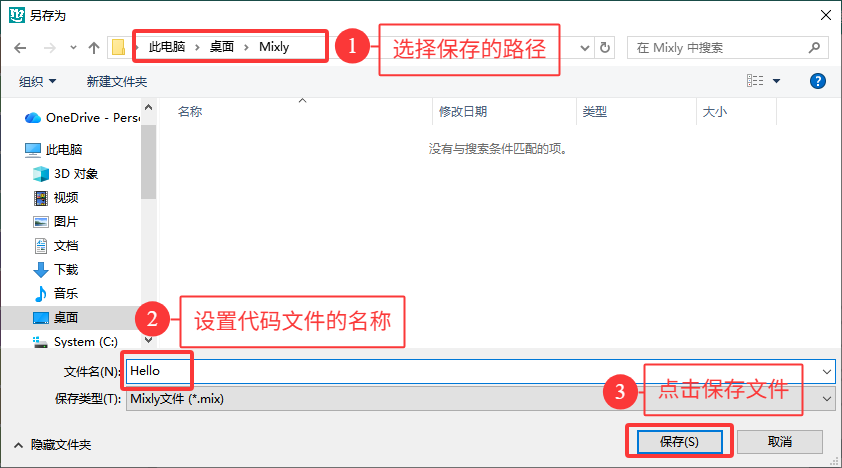Expand breadcrumb arrow after 此电脑
The image size is (842, 468).
tap(197, 47)
